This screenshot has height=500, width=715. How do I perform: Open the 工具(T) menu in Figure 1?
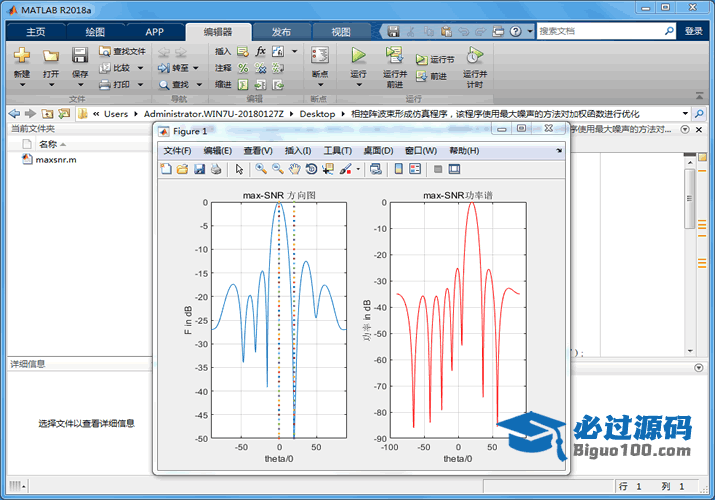[337, 150]
